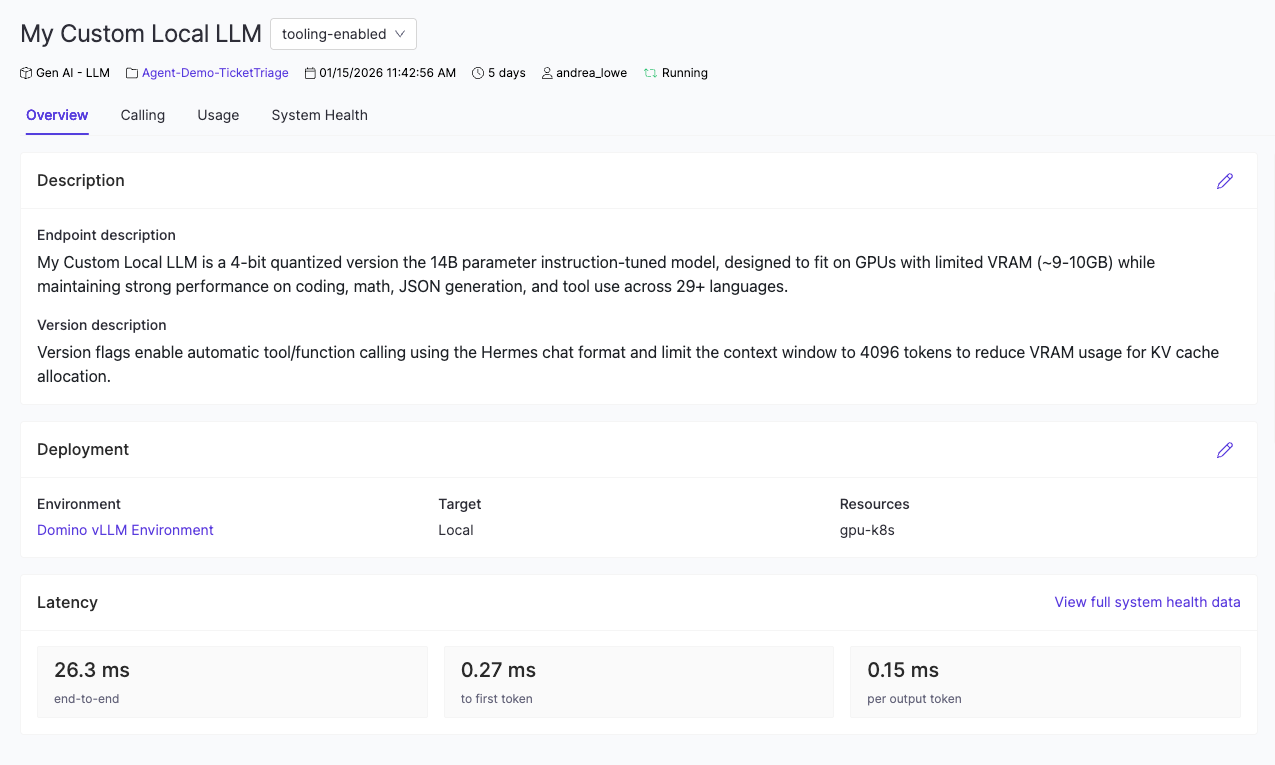Click the Running status icon
Screen dimensions: 1275x765
pyautogui.click(x=650, y=73)
